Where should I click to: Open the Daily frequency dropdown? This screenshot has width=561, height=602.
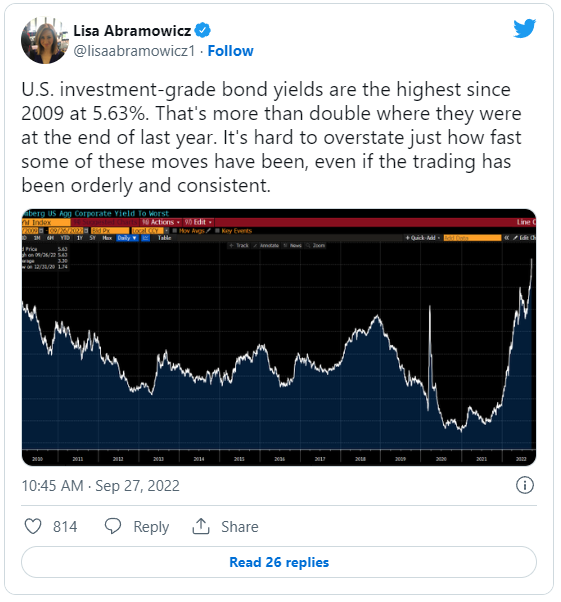coord(127,238)
